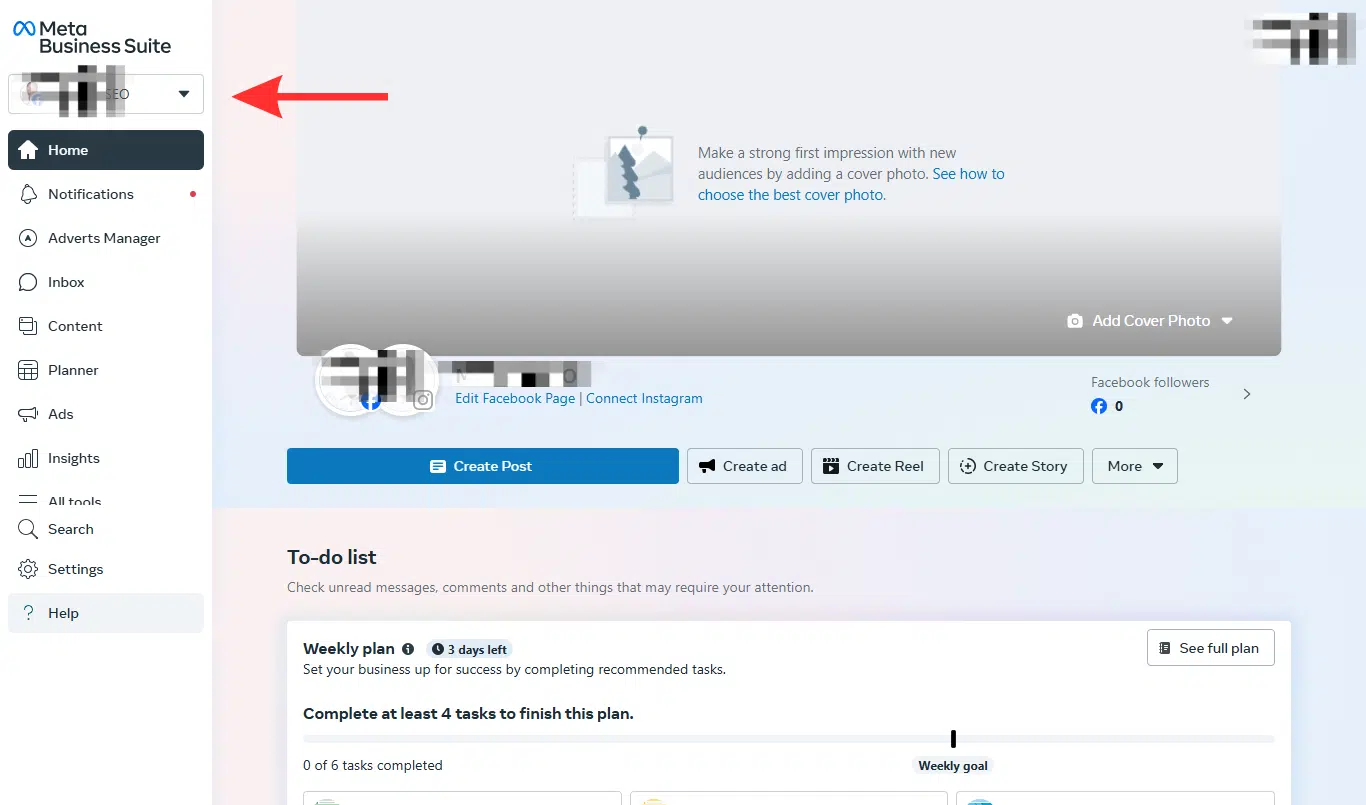Click the Ads megaphone icon in sidebar
The height and width of the screenshot is (805, 1366).
pyautogui.click(x=28, y=414)
